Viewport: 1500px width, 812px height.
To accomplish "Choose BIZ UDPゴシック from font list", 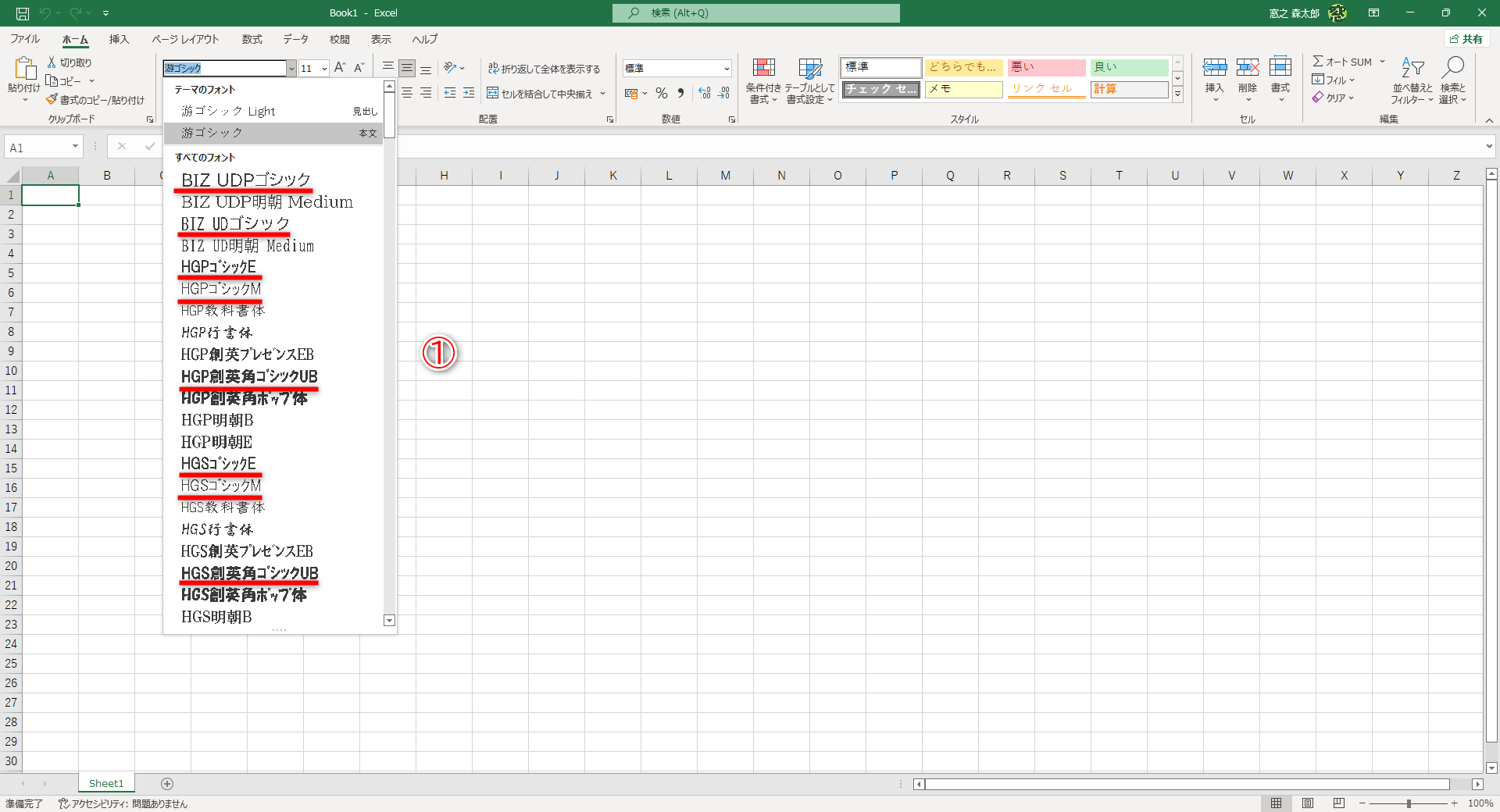I will [x=246, y=180].
